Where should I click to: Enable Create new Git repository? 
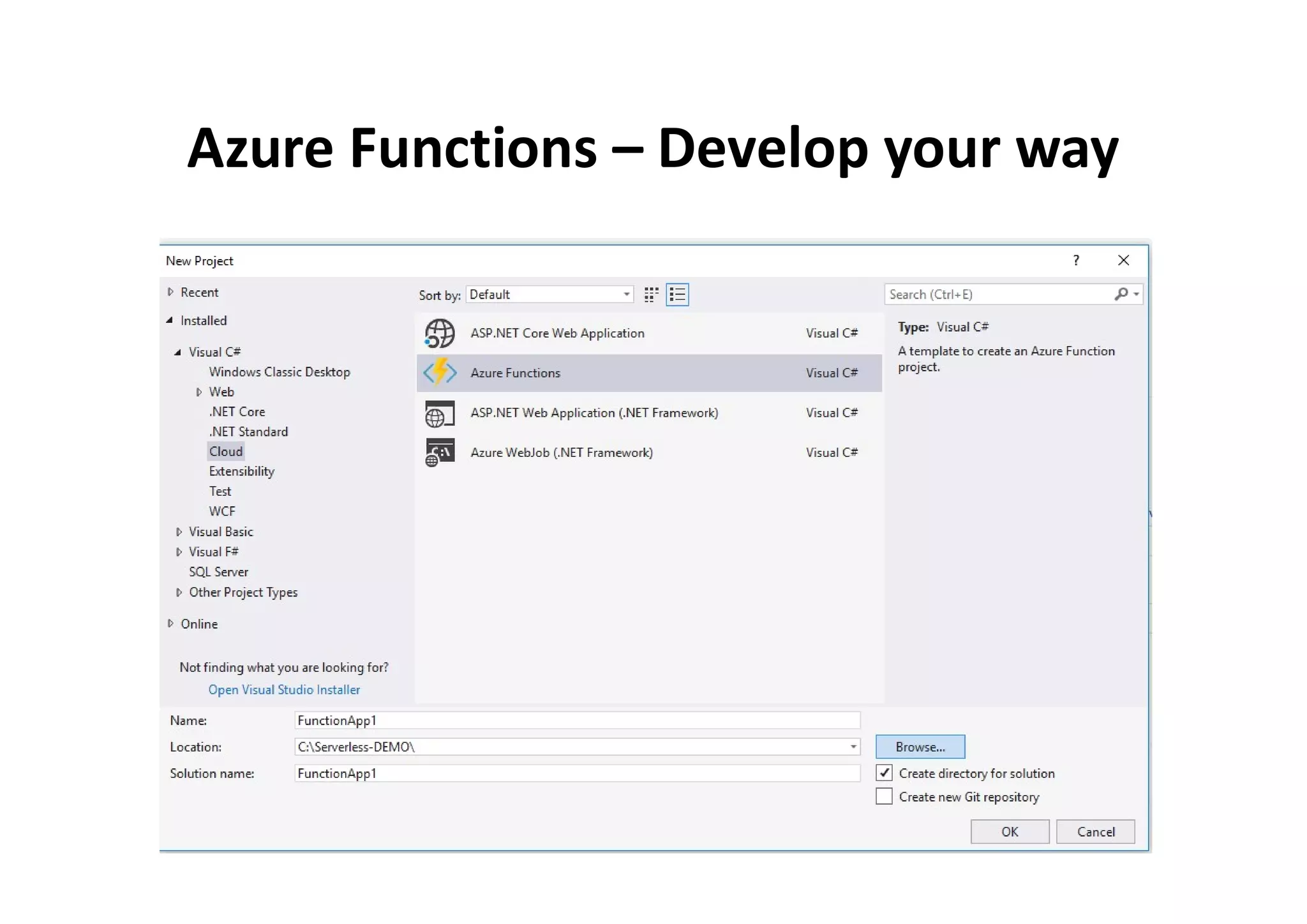tap(884, 796)
